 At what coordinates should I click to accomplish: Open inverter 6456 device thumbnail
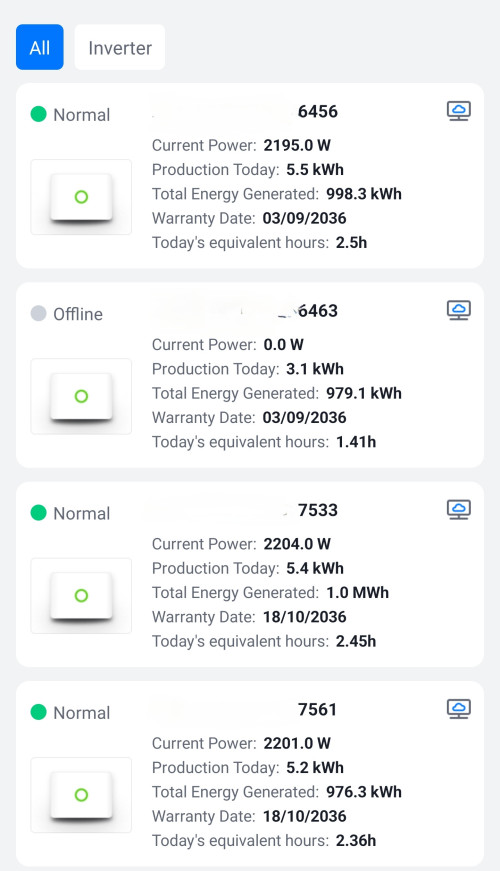(x=81, y=197)
